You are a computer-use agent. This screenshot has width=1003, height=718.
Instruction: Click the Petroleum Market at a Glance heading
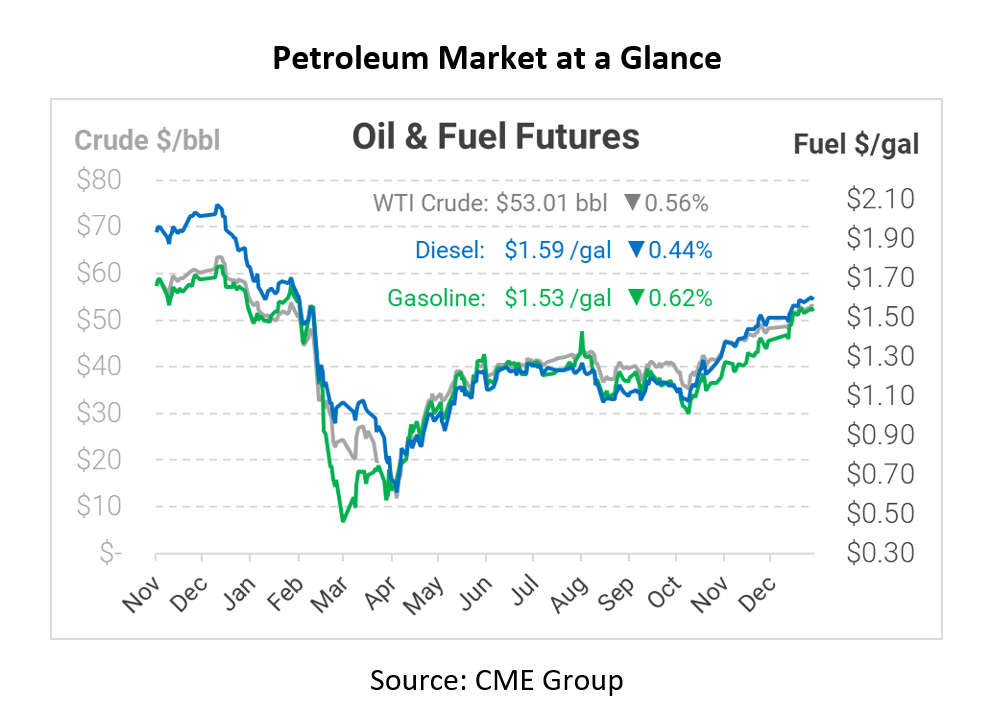(x=497, y=59)
